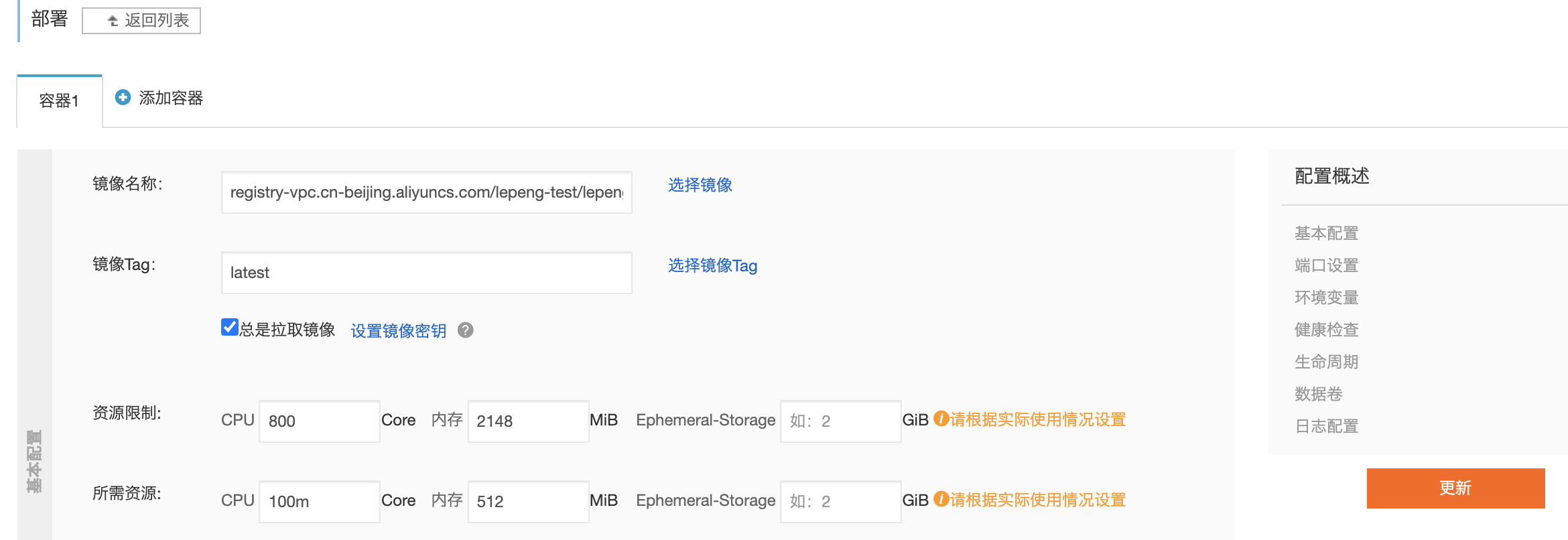Click the orange info icon in 资源限制 row
Screen dimensions: 1568x540
[941, 419]
